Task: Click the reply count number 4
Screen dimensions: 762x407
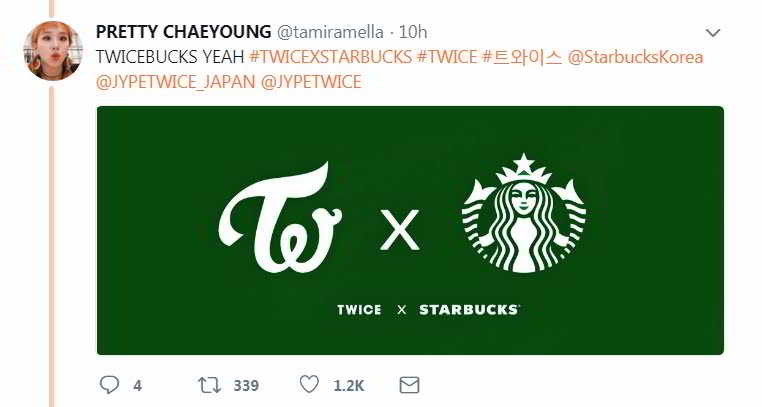Action: pyautogui.click(x=137, y=386)
